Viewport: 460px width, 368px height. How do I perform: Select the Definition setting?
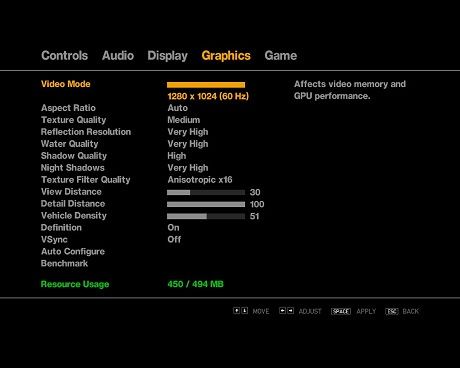[61, 228]
